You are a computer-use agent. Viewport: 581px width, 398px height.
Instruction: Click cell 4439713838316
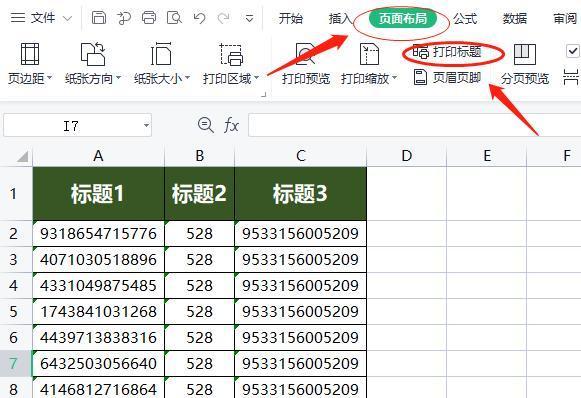pos(98,337)
